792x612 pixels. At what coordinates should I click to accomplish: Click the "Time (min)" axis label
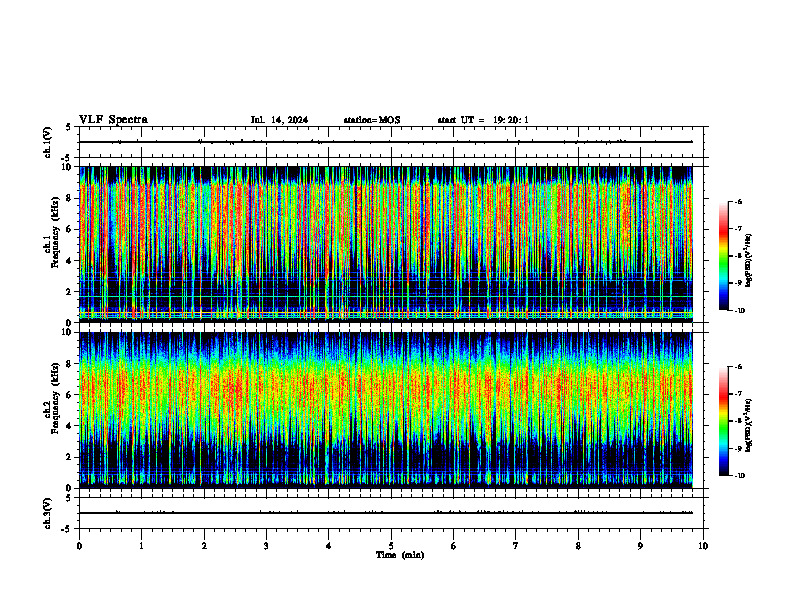tap(400, 555)
